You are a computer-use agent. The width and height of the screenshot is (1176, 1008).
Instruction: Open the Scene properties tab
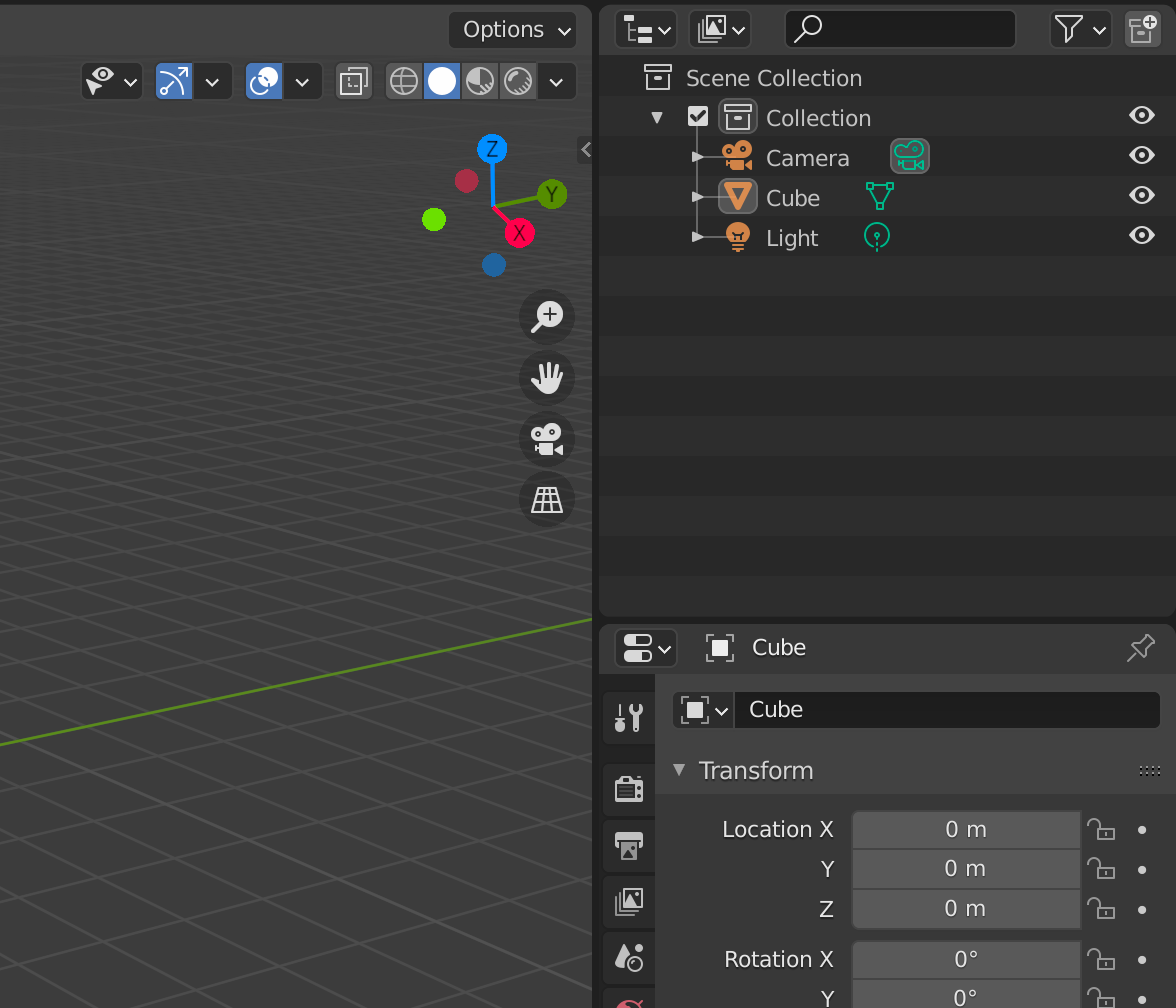(628, 958)
